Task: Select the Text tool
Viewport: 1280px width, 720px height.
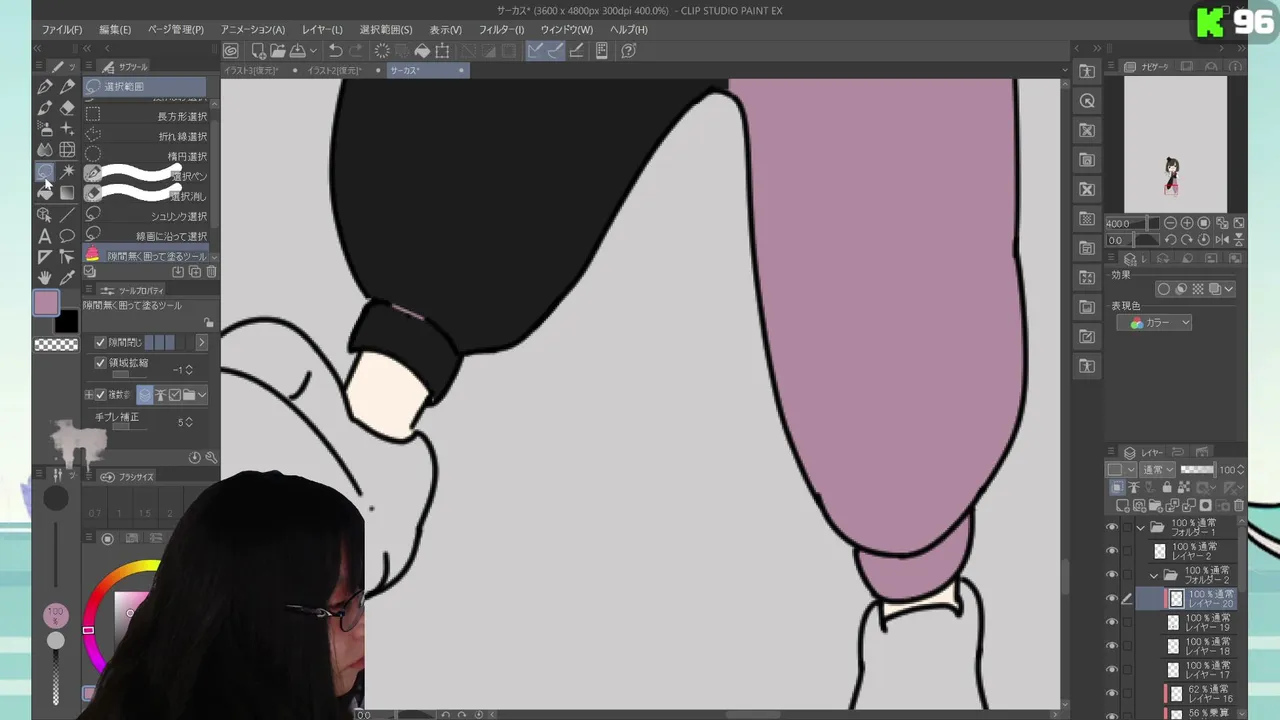Action: [x=45, y=236]
